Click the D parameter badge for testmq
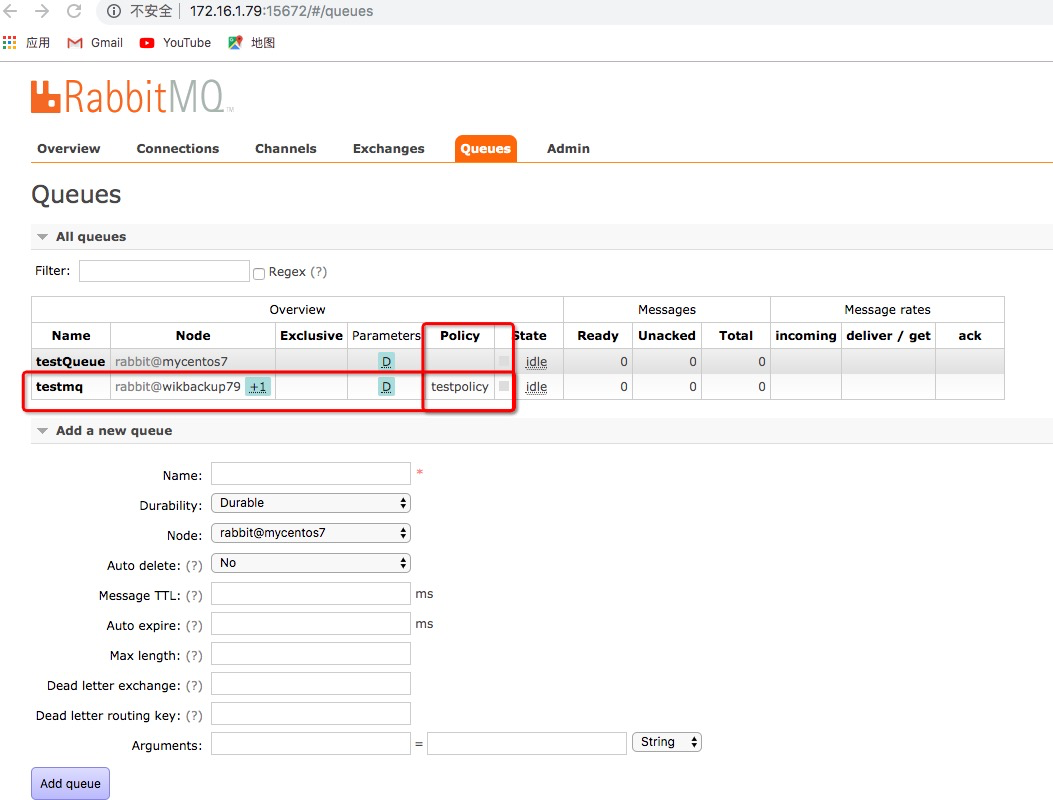This screenshot has height=807, width=1053. point(386,387)
